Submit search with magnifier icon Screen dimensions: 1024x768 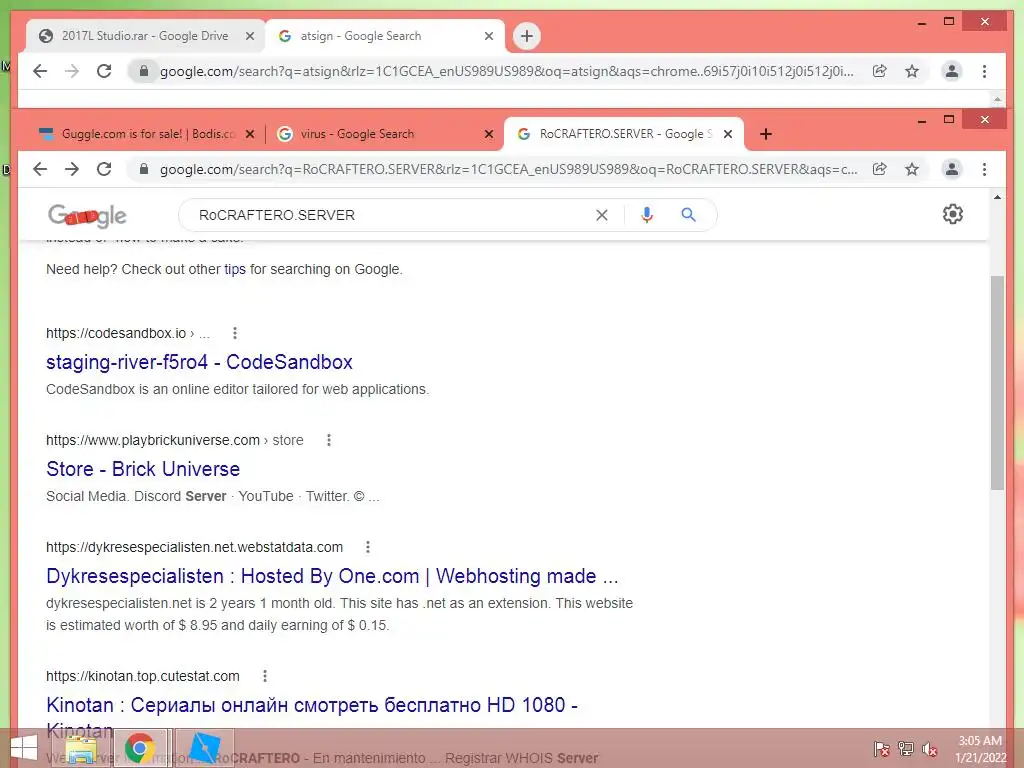tap(688, 215)
